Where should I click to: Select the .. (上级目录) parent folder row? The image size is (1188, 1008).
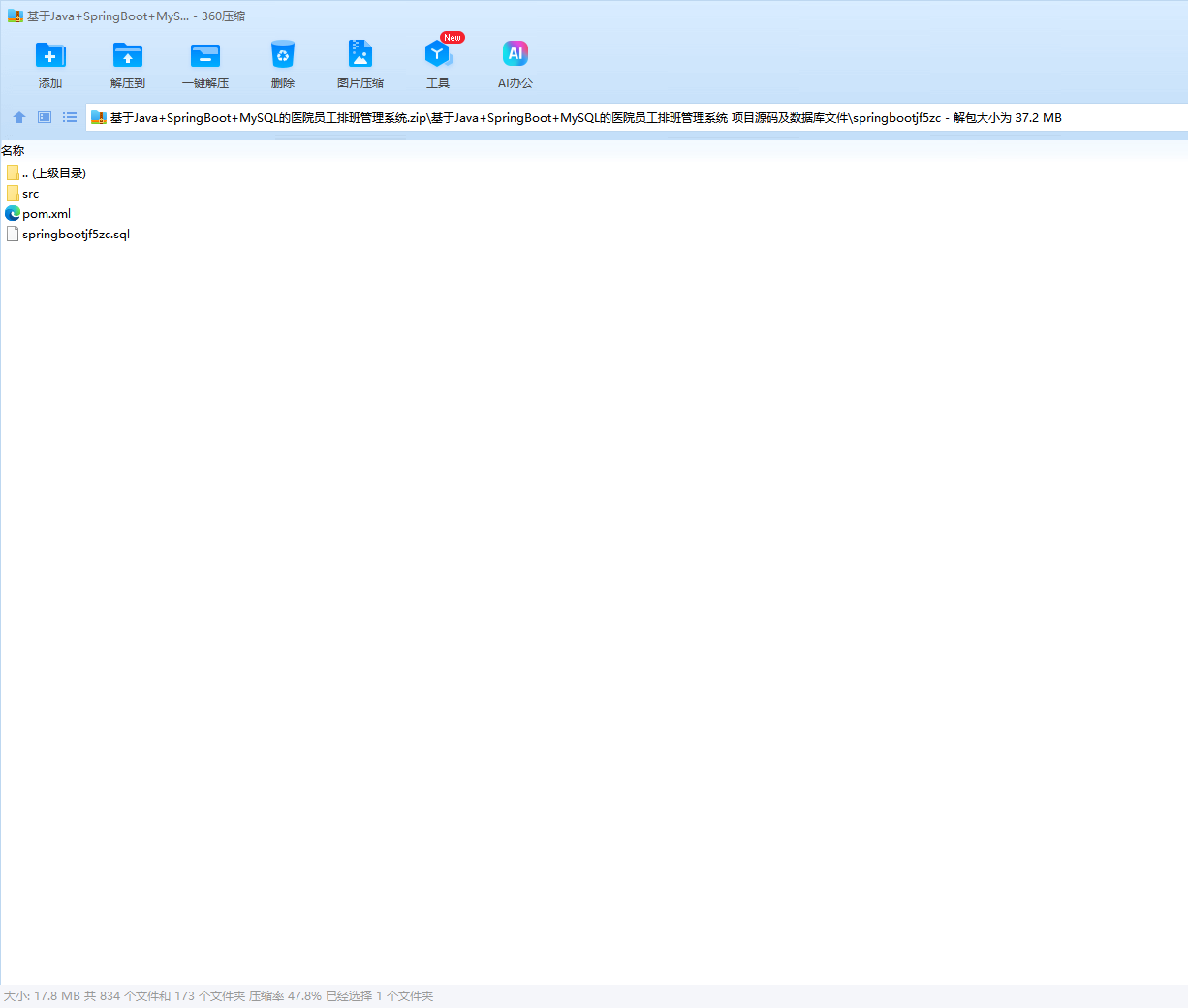(46, 173)
